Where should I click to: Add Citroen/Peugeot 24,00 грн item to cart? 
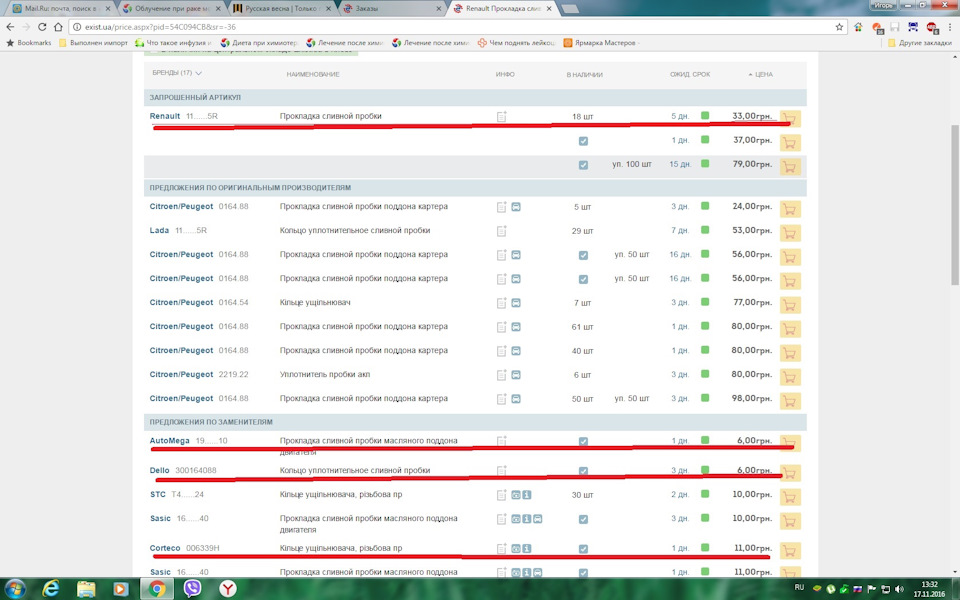790,209
